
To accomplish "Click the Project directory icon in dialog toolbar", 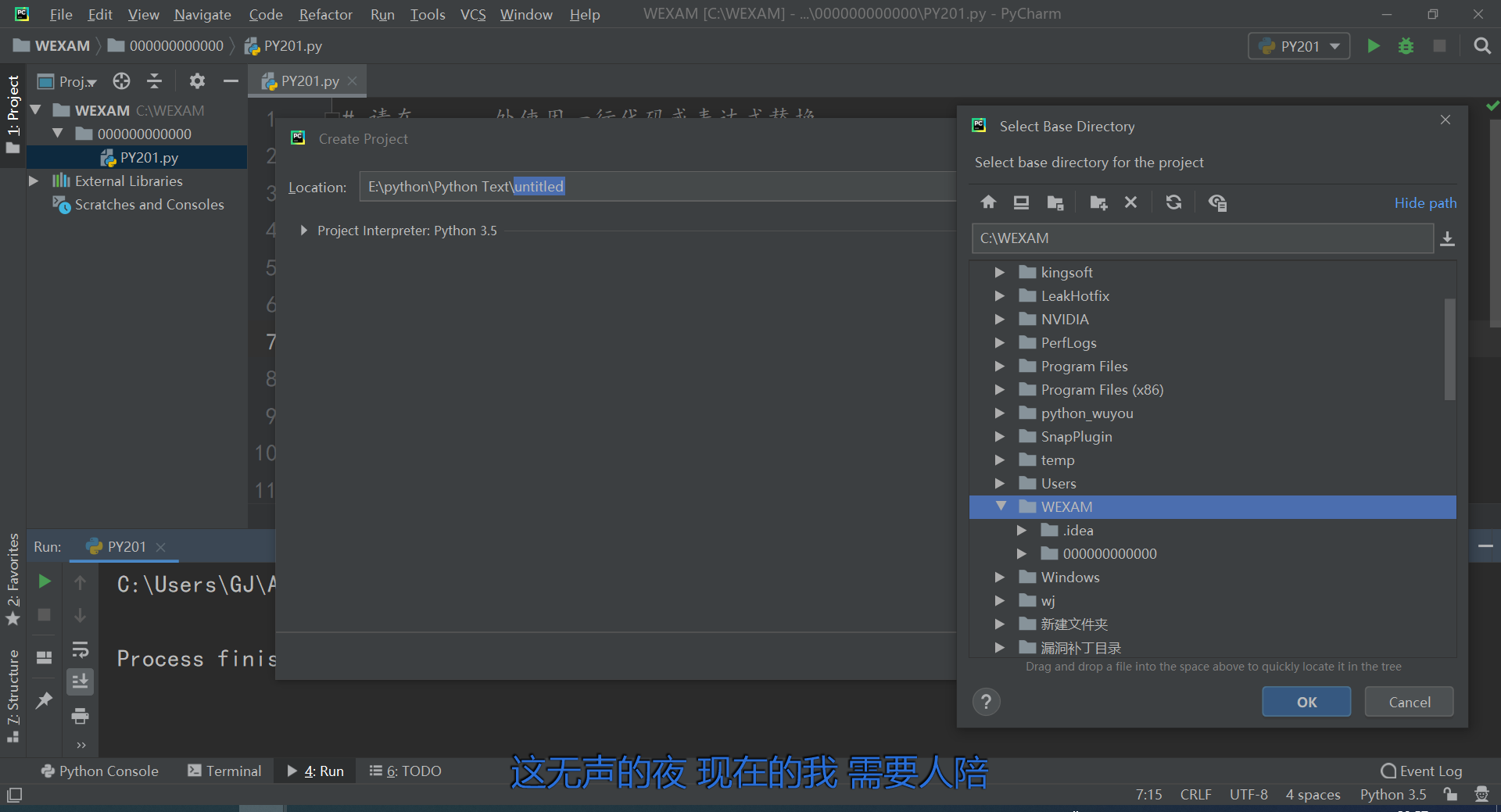I will point(1055,202).
